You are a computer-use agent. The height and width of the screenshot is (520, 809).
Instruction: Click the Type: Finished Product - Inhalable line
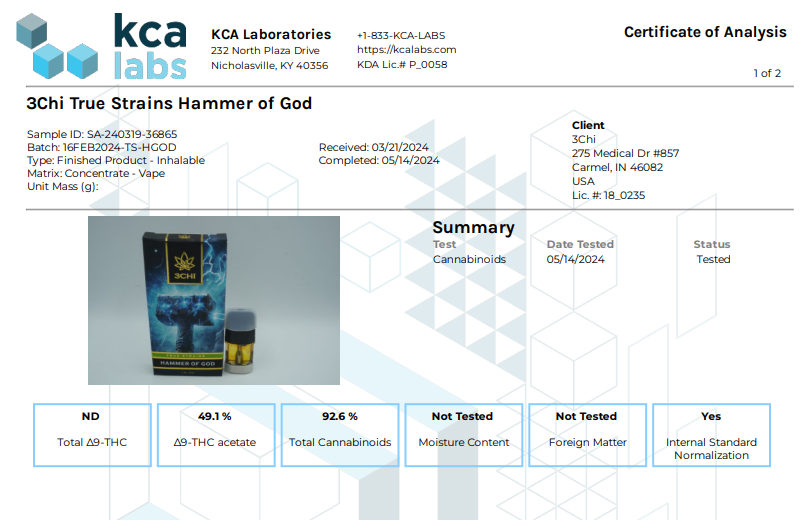coord(116,160)
